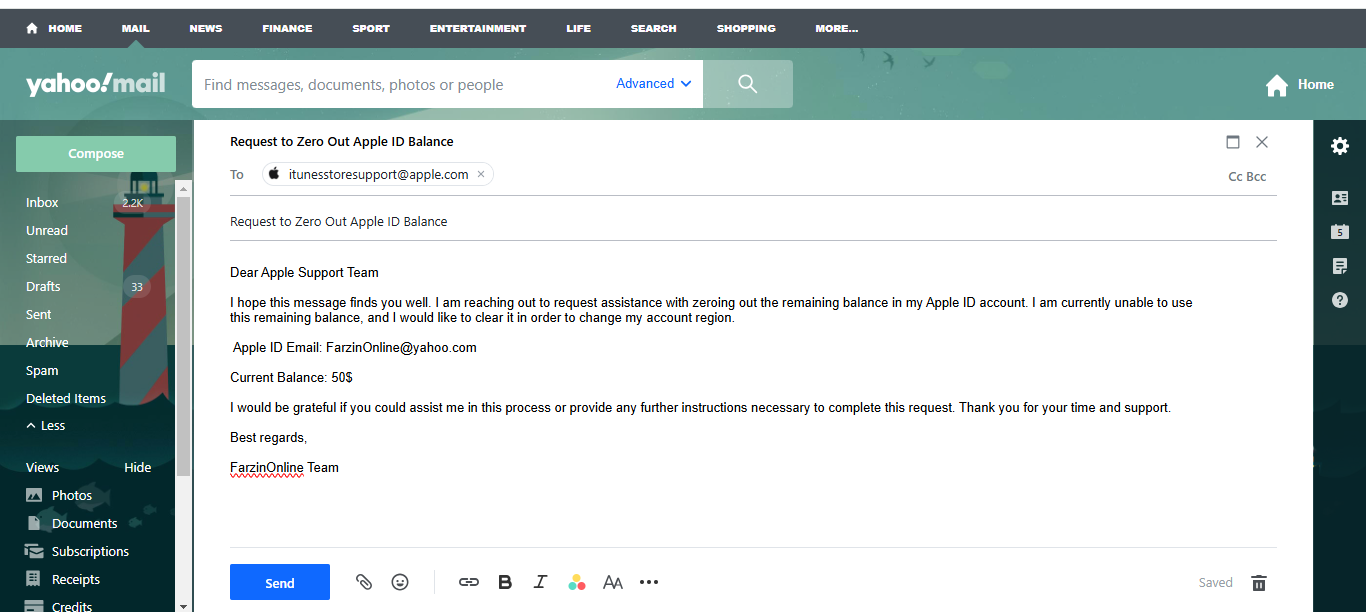
Task: Open the calendar panel icon
Action: pos(1340,231)
